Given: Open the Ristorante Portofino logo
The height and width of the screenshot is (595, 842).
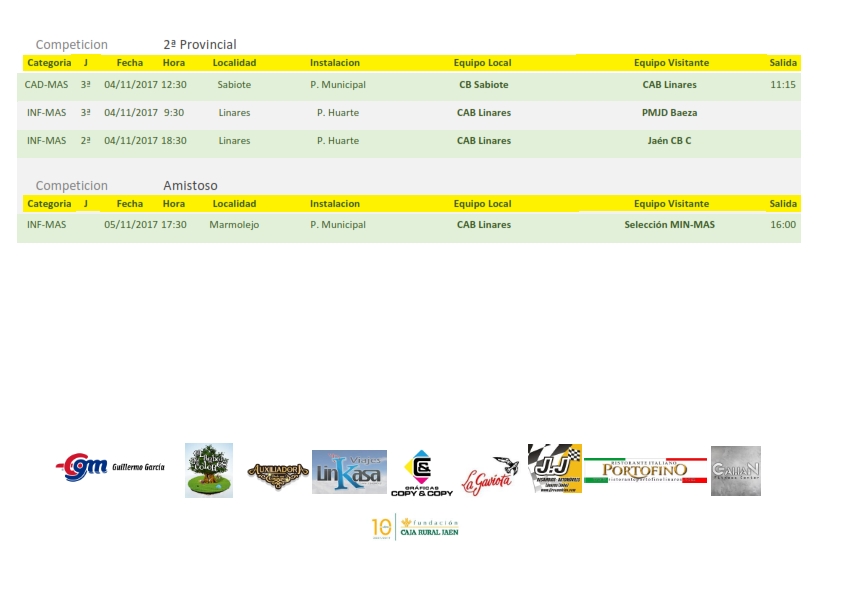Looking at the screenshot, I should pos(645,470).
